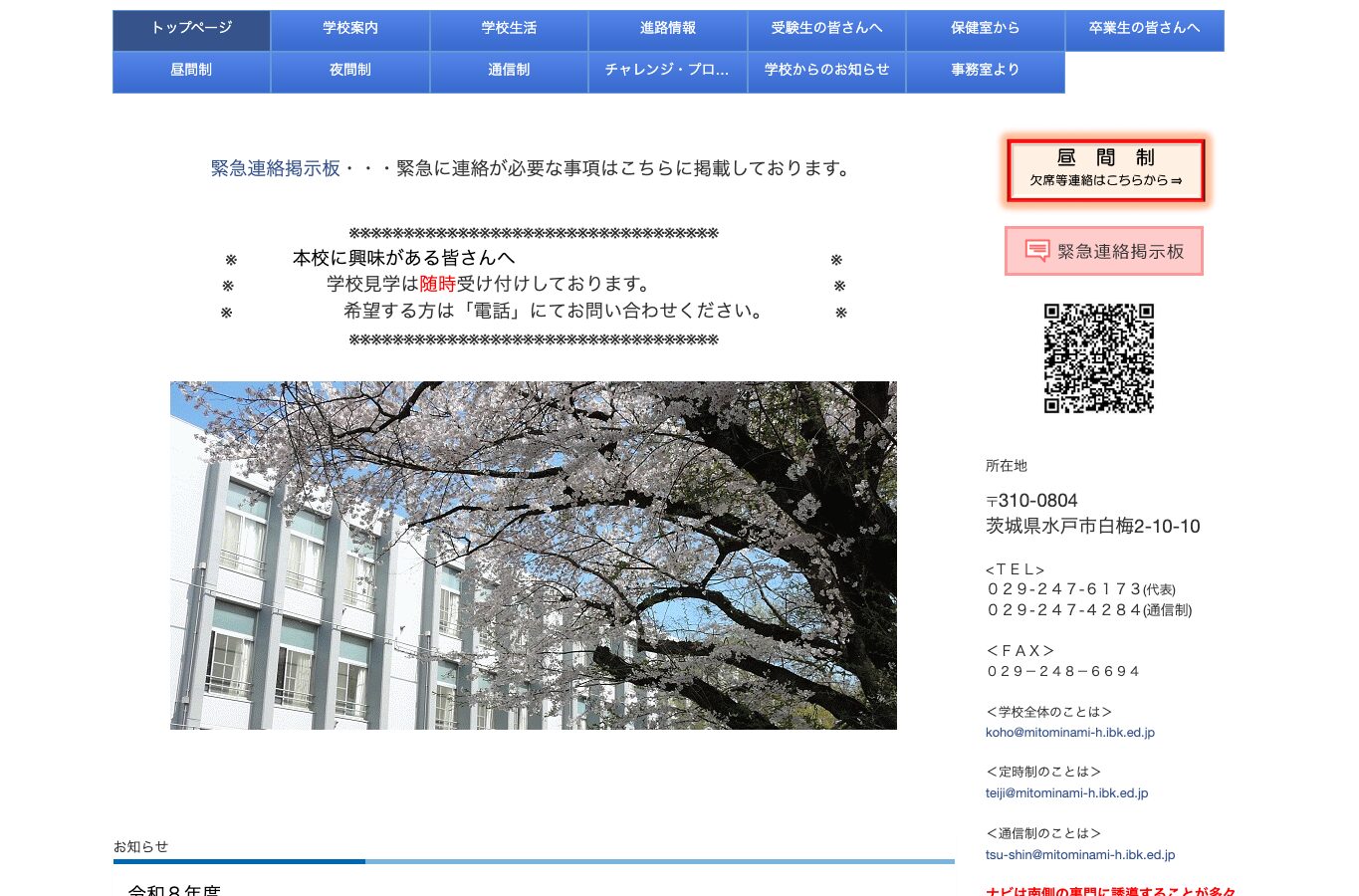This screenshot has height=896, width=1359.
Task: Click the QR code image
Action: tap(1099, 358)
